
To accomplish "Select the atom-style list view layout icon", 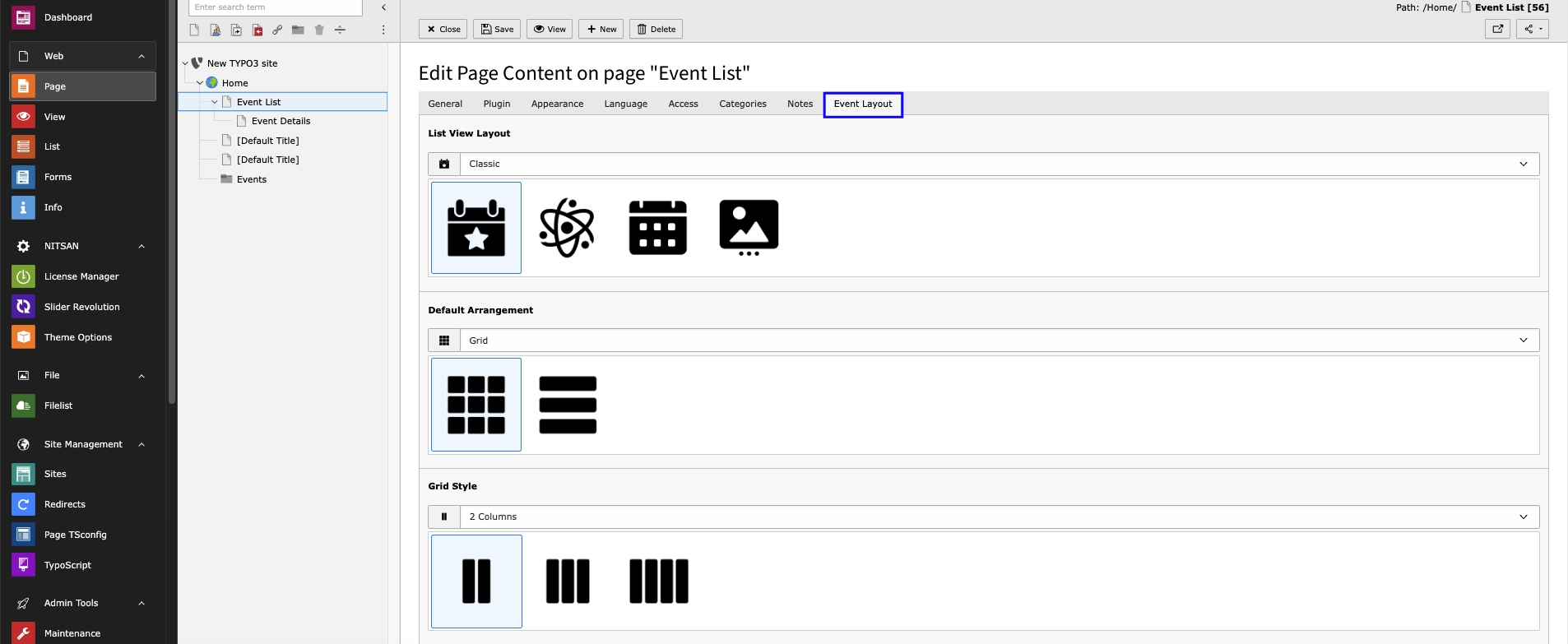I will (567, 228).
